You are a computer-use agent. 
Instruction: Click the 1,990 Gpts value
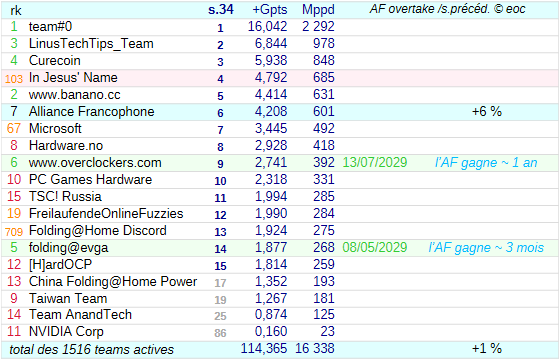pyautogui.click(x=271, y=214)
